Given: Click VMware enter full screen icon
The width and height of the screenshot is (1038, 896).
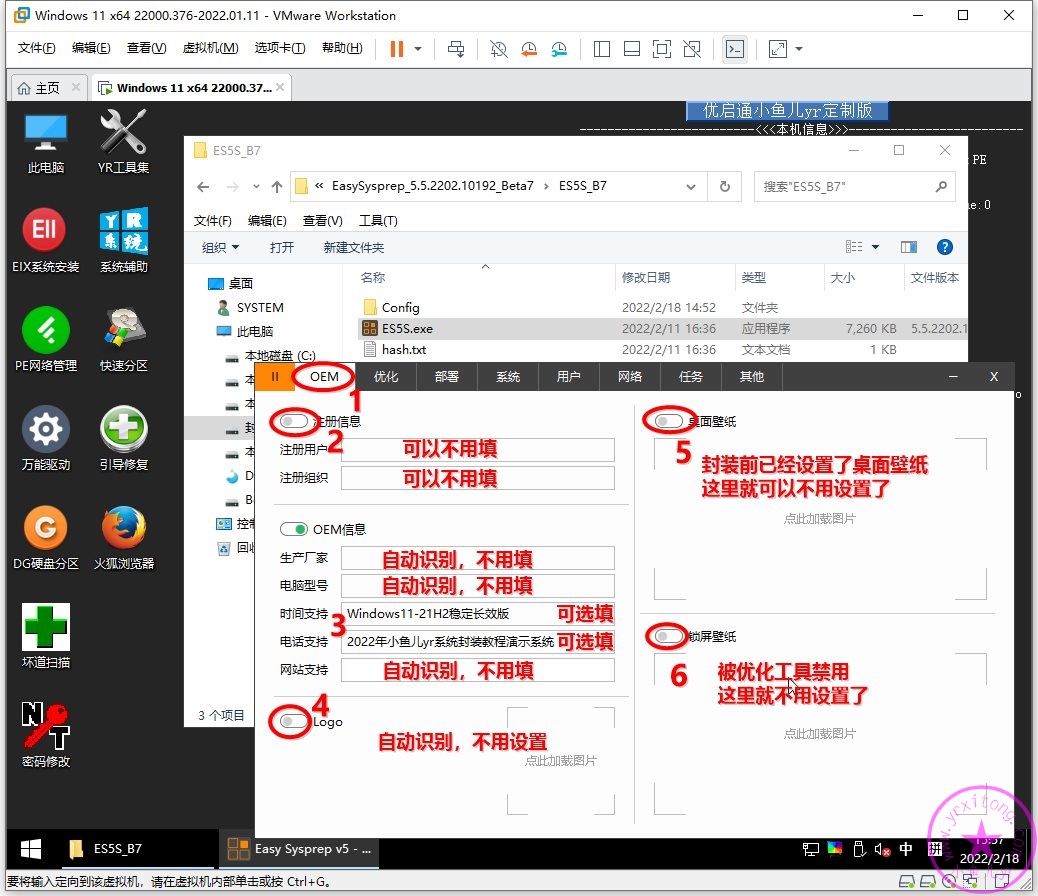Looking at the screenshot, I should pyautogui.click(x=661, y=49).
